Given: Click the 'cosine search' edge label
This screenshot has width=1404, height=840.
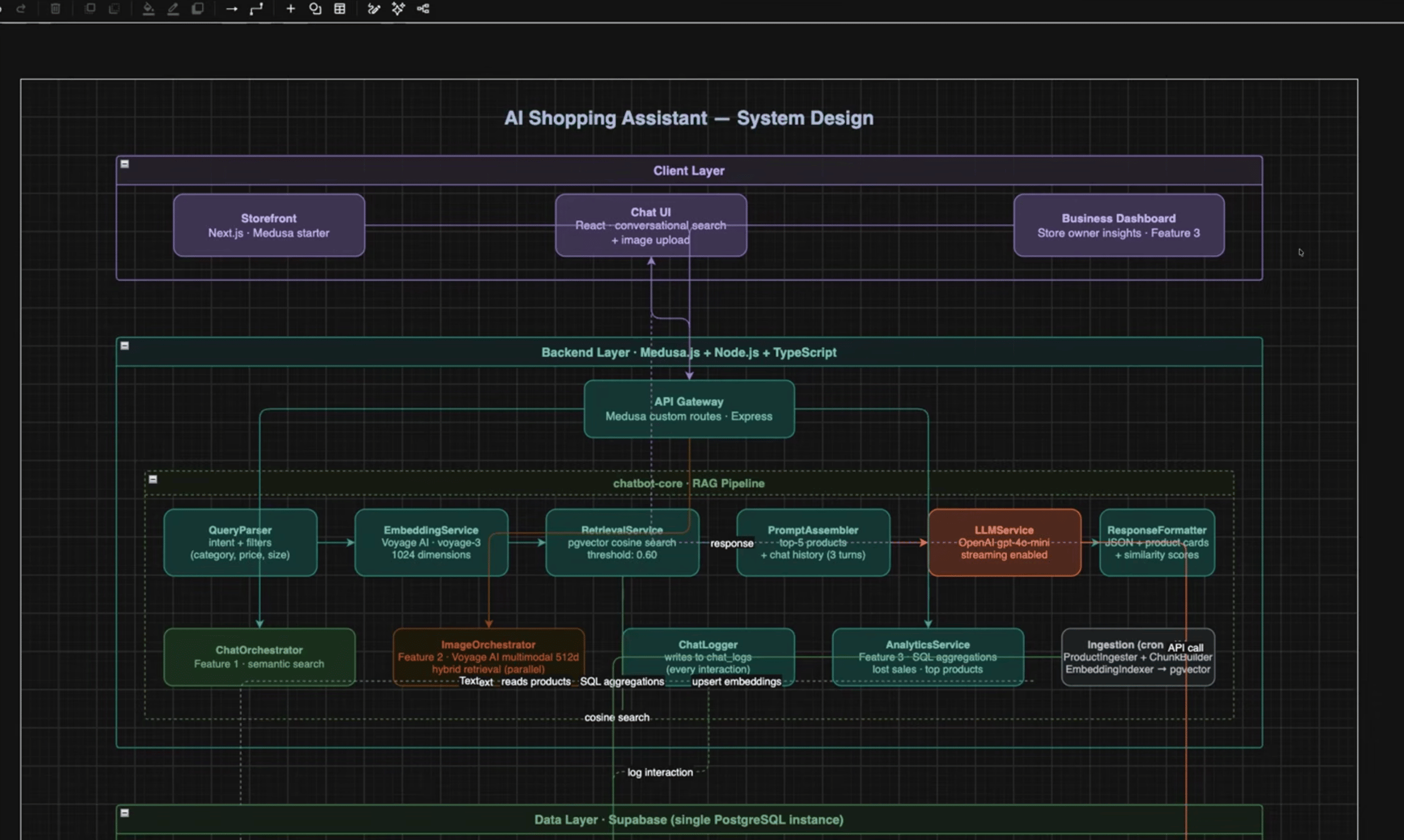Looking at the screenshot, I should pos(617,717).
